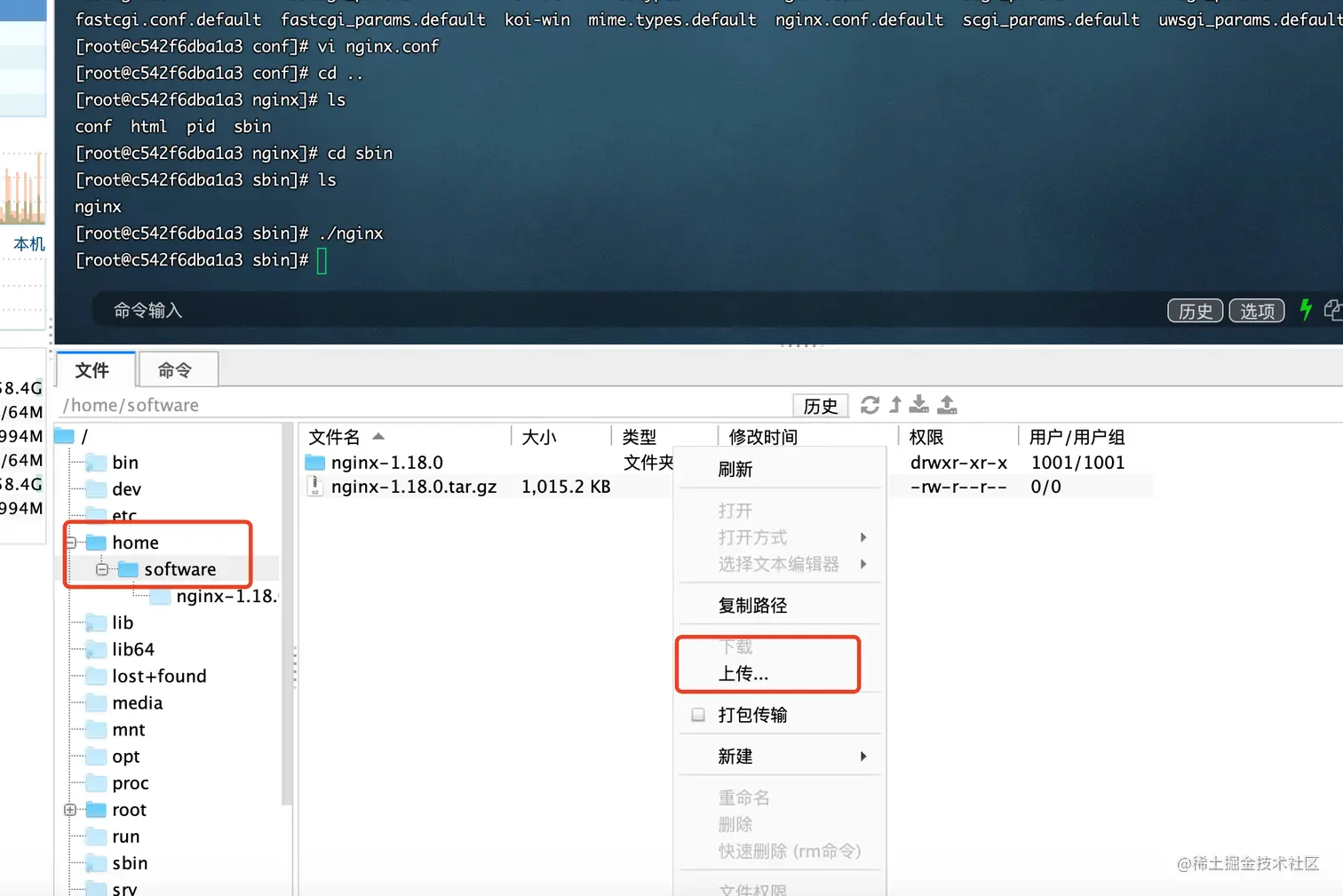
Task: Select the lost+found folder in the tree
Action: pos(159,676)
